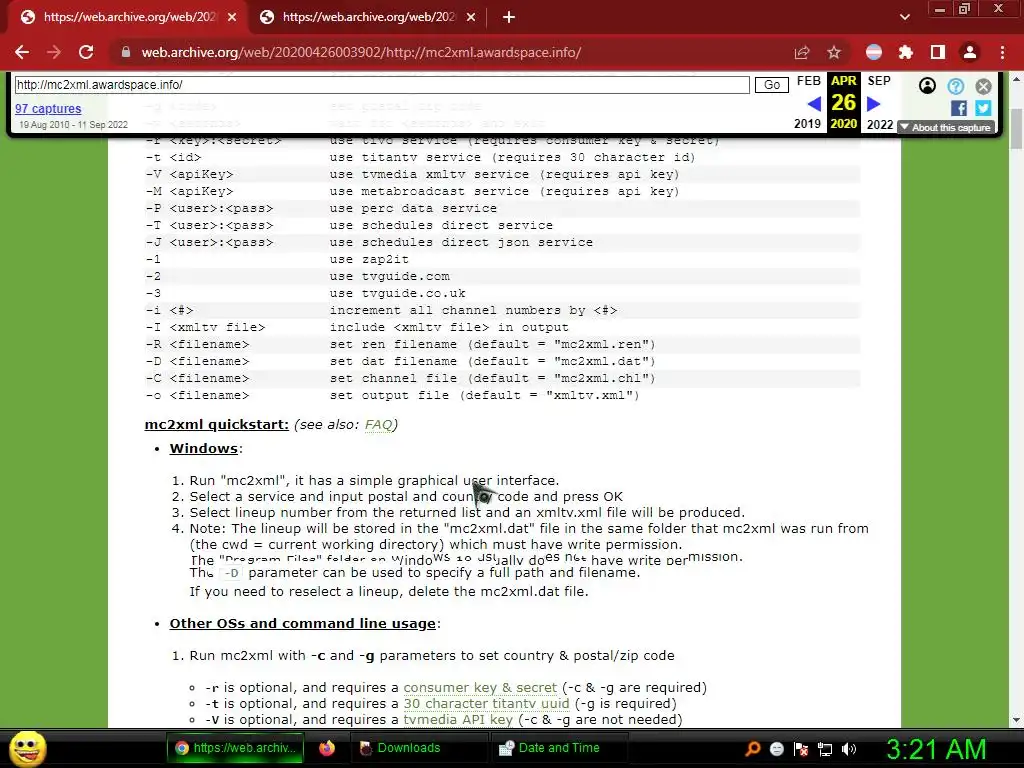Launch Firefox from the taskbar
Viewport: 1024px width, 768px height.
[x=327, y=748]
